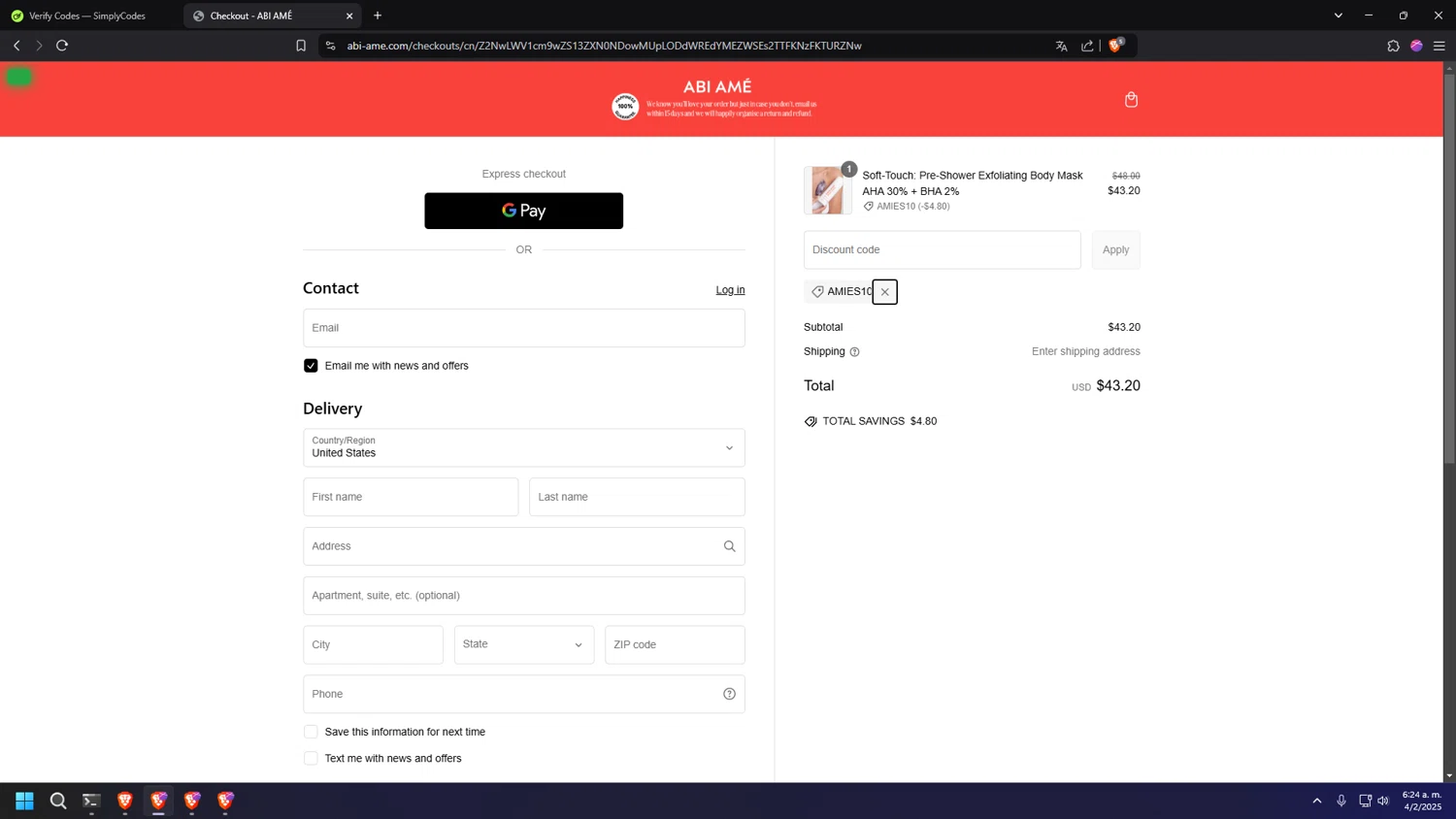The height and width of the screenshot is (819, 1456).
Task: Click the Soft-Touch product title
Action: pyautogui.click(x=973, y=183)
